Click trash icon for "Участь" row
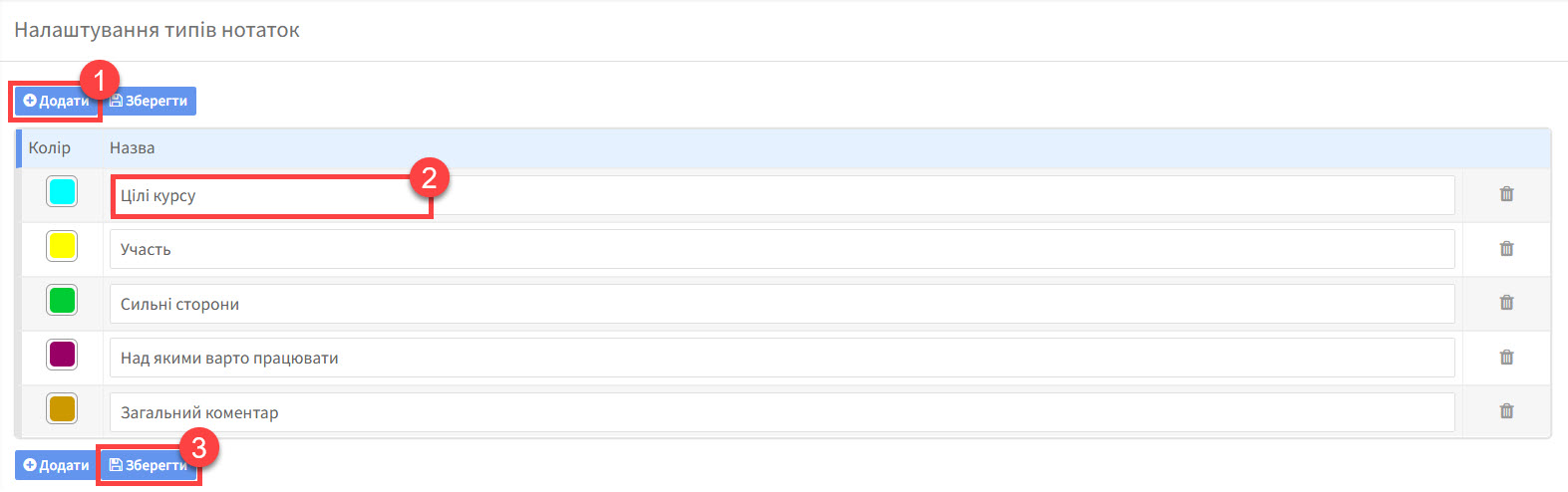The image size is (1568, 492). [1506, 249]
